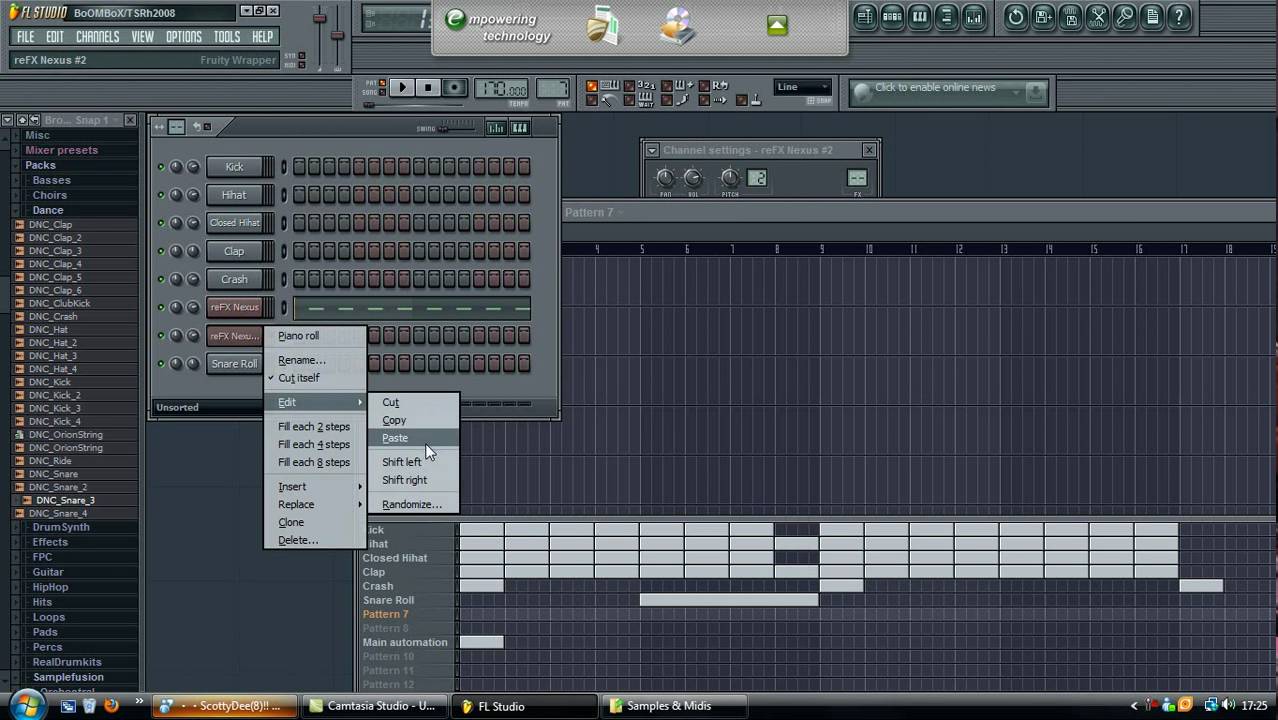Image resolution: width=1278 pixels, height=720 pixels.
Task: Mute the Hihat channel LED
Action: (160, 195)
